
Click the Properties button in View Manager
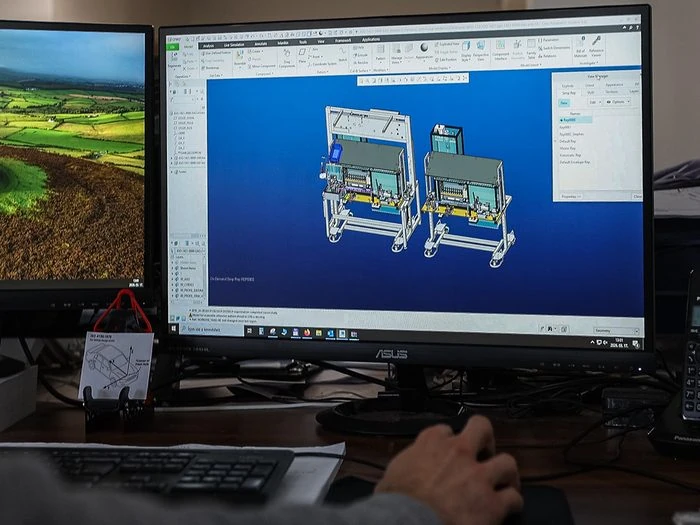click(x=571, y=196)
